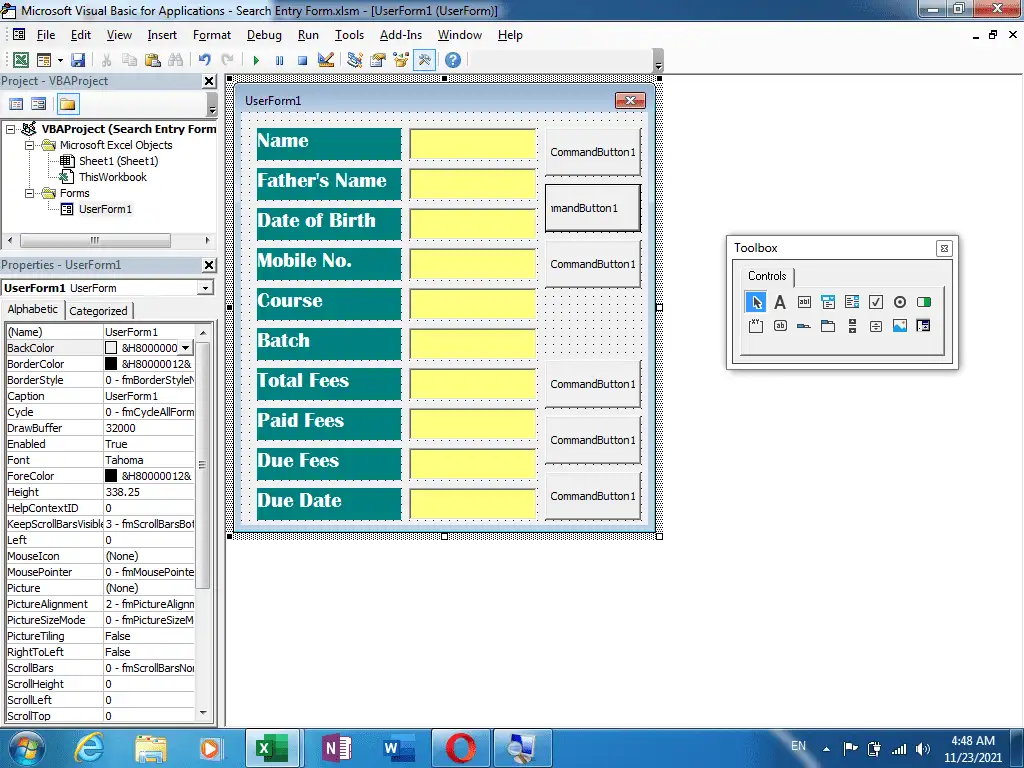This screenshot has width=1024, height=768.
Task: Collapse the VBAProject tree node
Action: click(x=10, y=129)
